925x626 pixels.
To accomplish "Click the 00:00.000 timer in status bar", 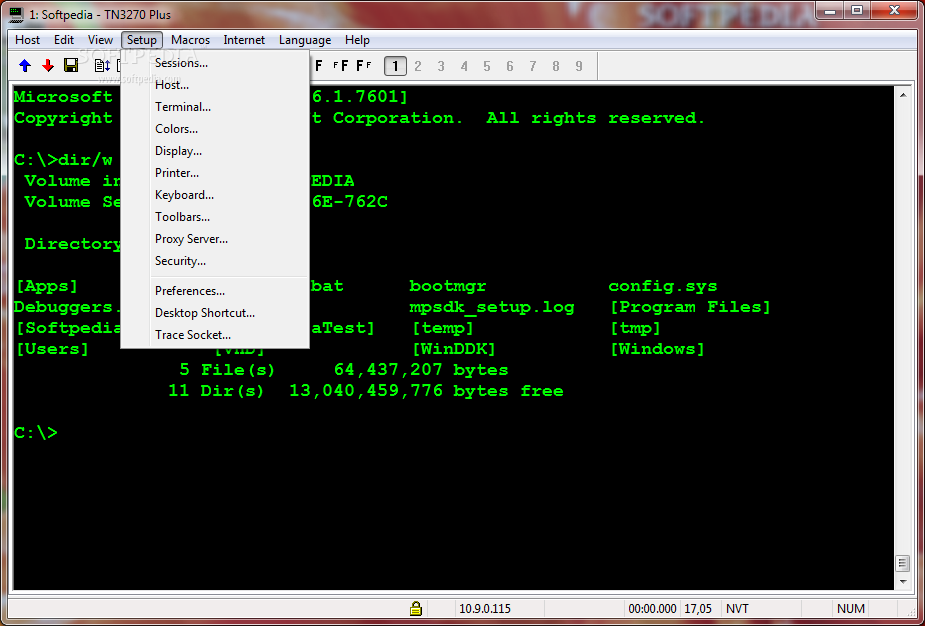I will (652, 608).
